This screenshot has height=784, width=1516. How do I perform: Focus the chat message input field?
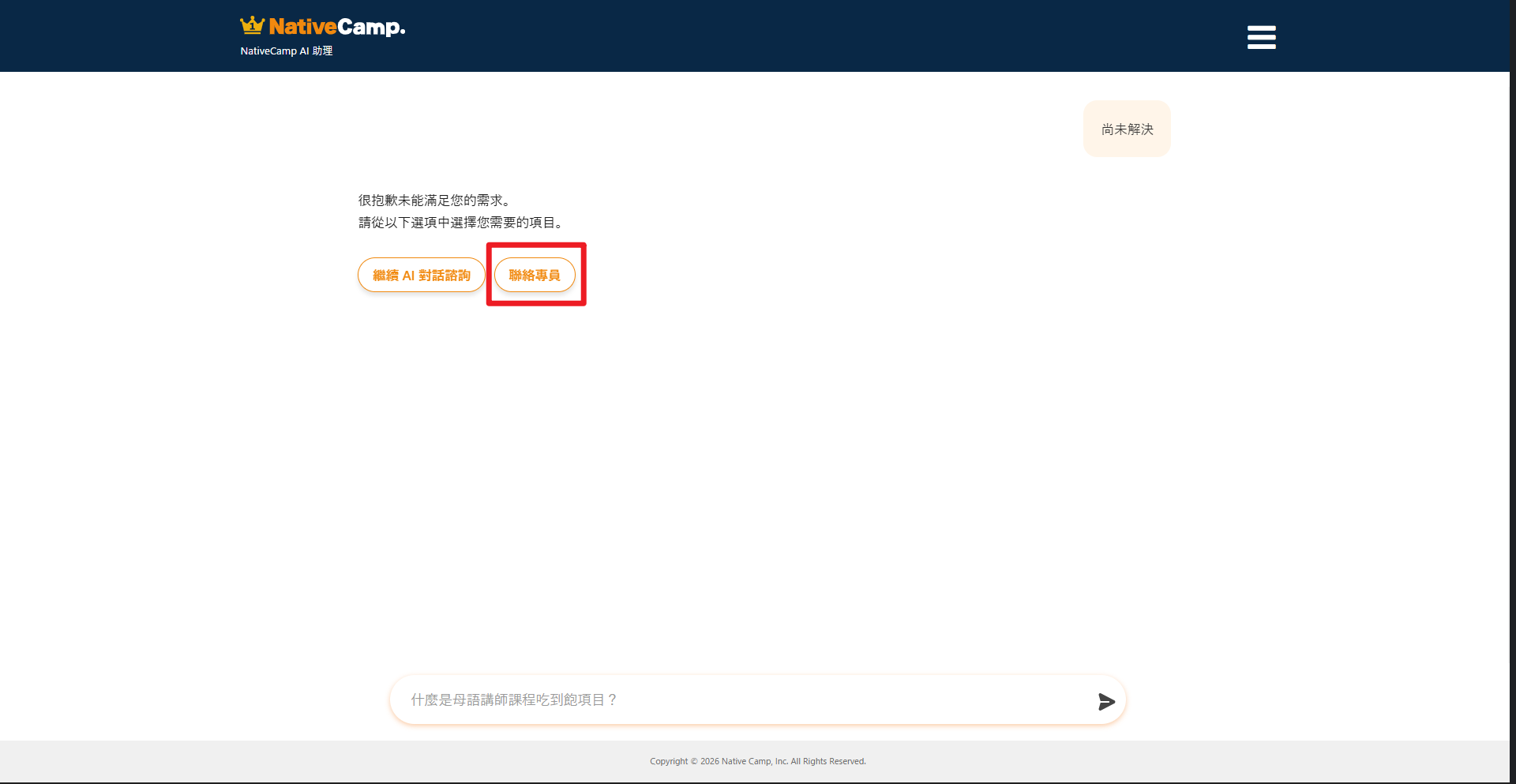pyautogui.click(x=757, y=700)
